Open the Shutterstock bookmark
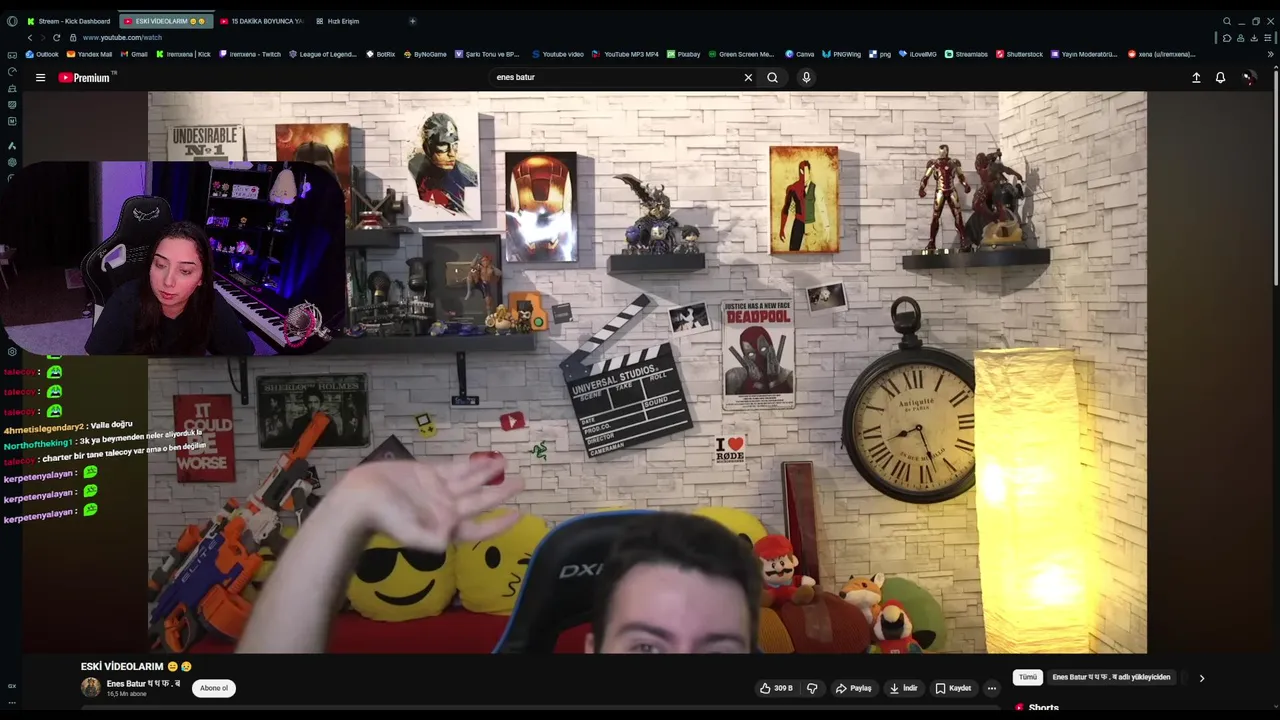The image size is (1280, 720). point(1019,54)
